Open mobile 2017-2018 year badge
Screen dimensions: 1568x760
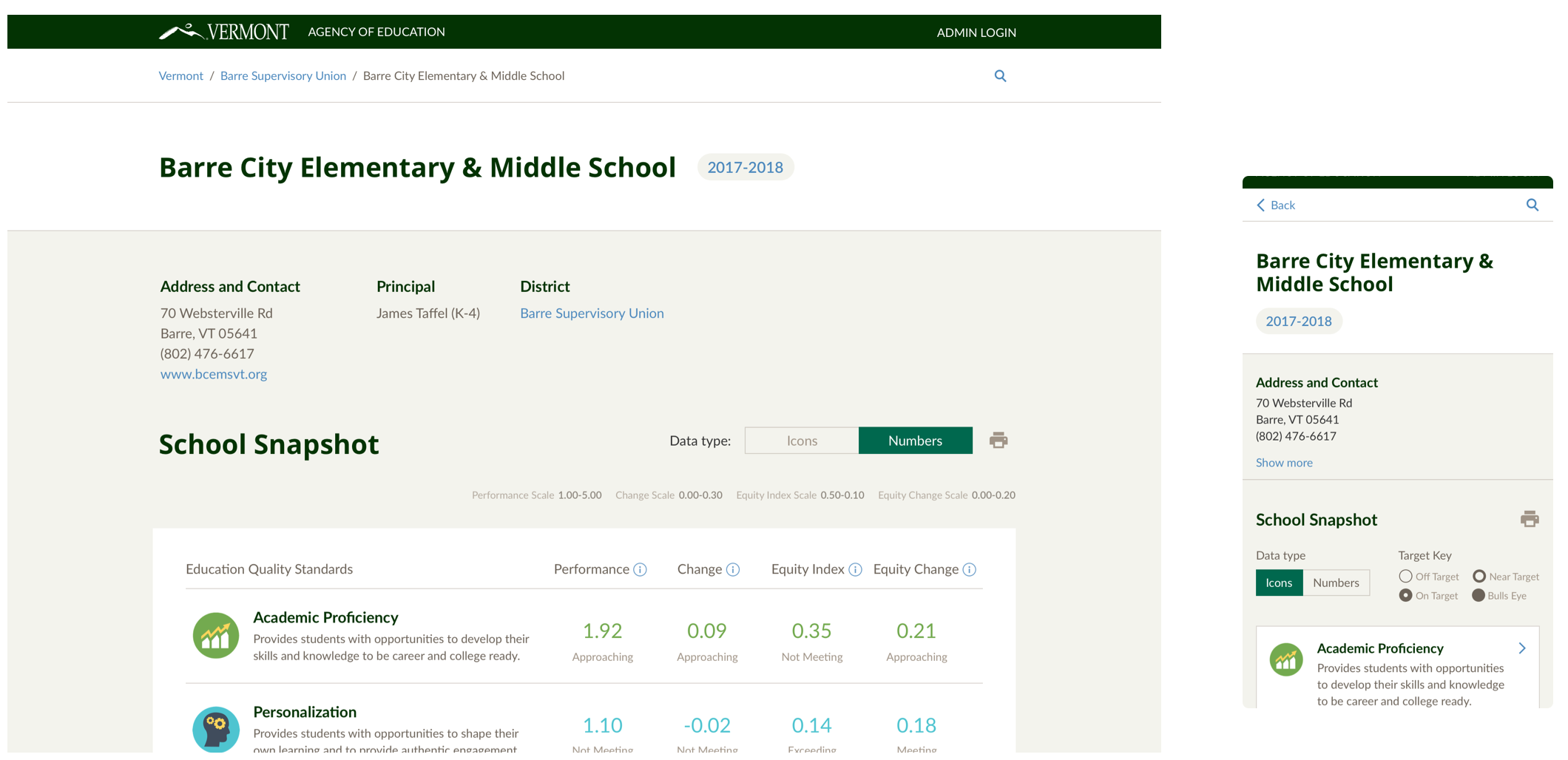1299,321
